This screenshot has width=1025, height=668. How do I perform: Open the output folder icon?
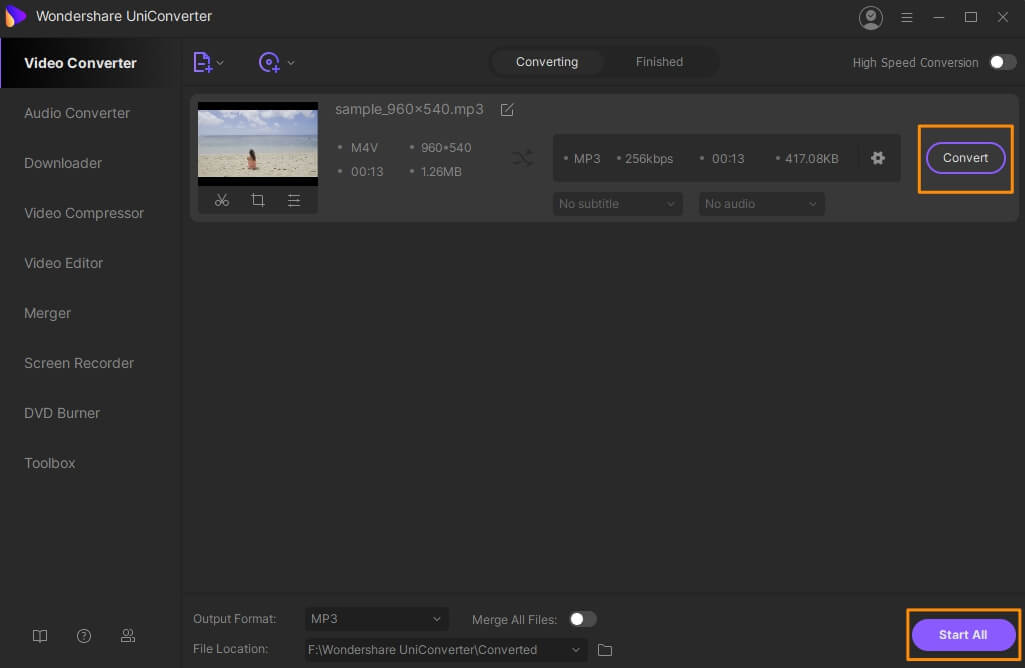[x=605, y=650]
